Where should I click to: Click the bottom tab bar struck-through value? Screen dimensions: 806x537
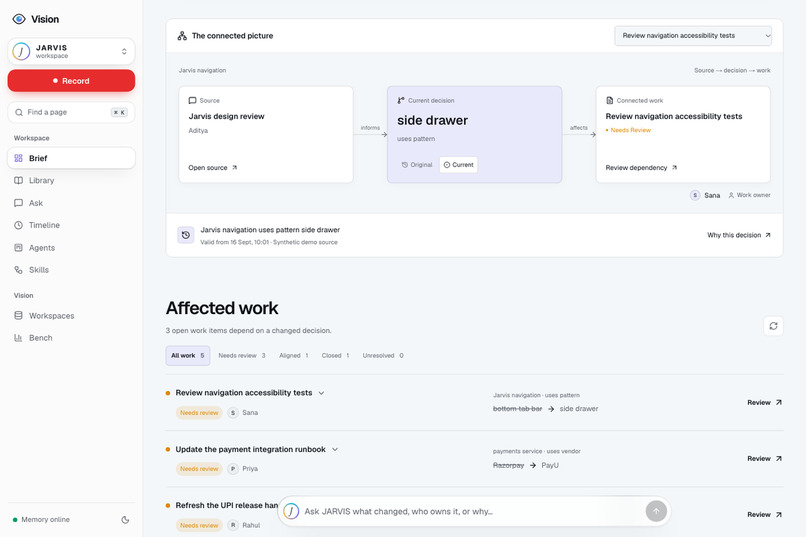point(517,409)
